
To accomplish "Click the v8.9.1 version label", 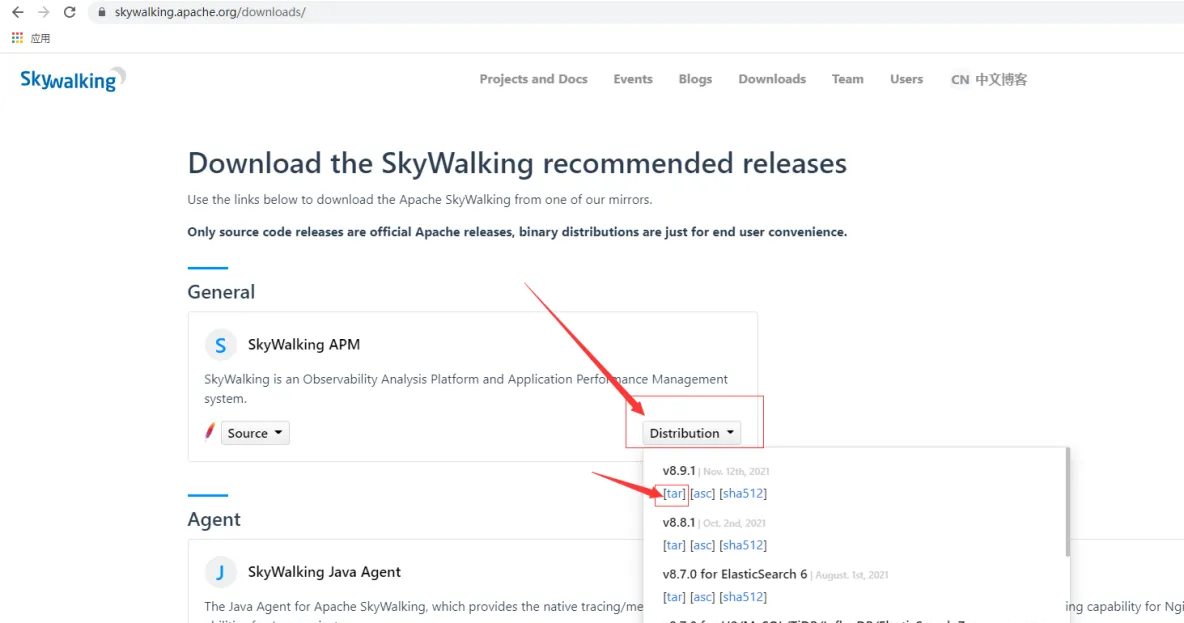I will coord(679,470).
